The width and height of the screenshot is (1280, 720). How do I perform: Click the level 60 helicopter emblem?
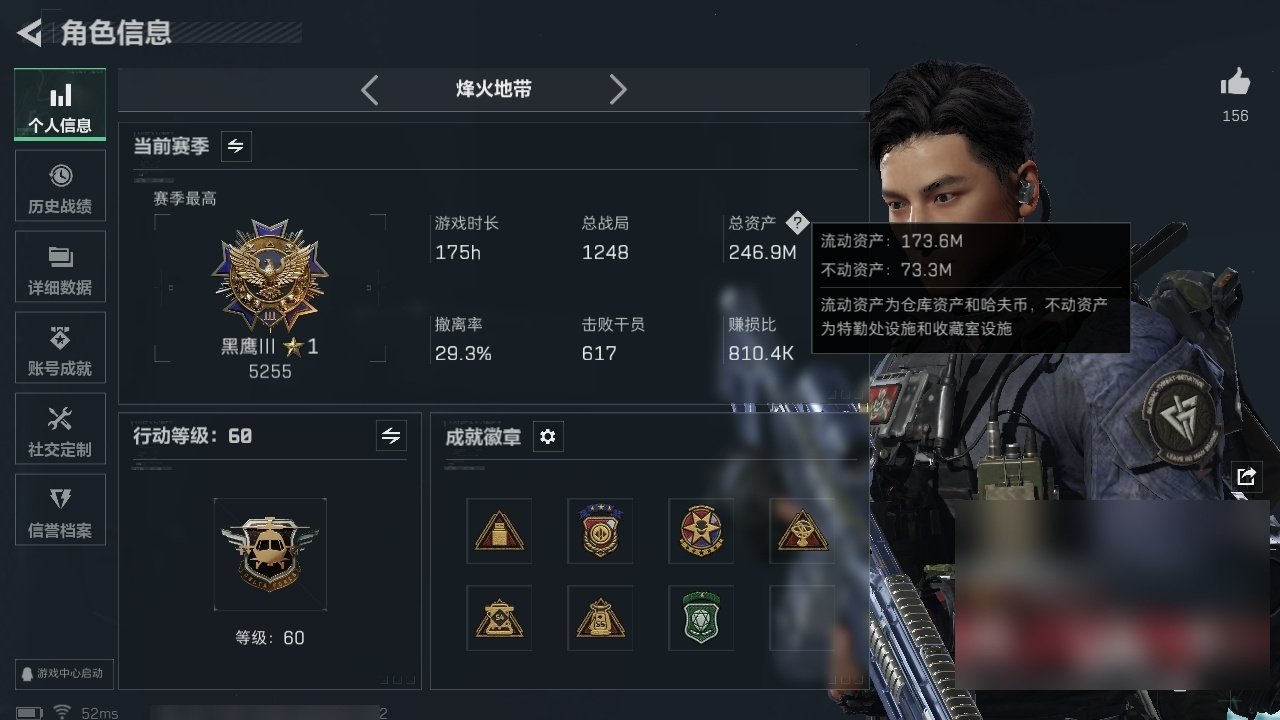coord(270,553)
